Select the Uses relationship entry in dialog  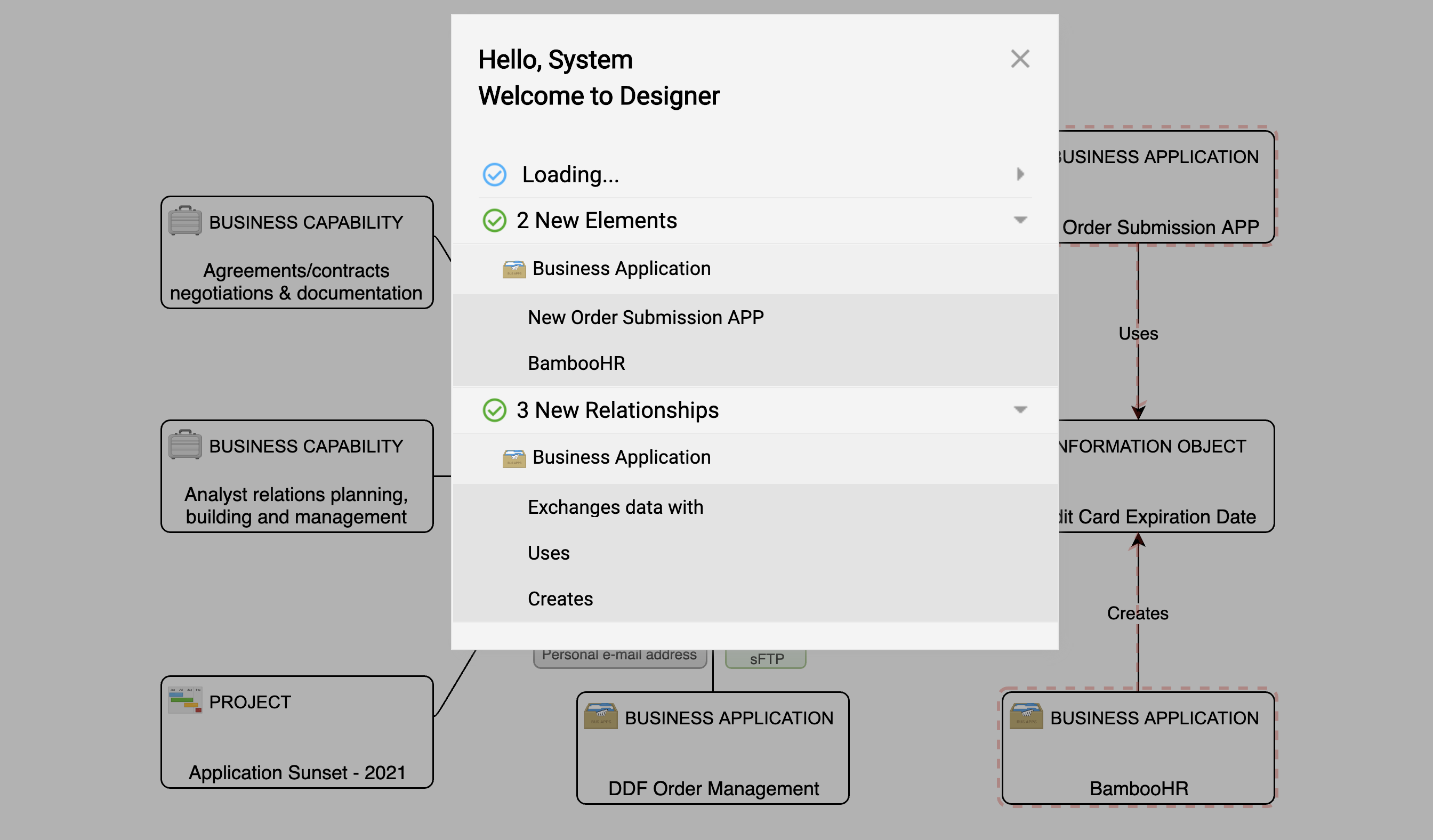548,553
